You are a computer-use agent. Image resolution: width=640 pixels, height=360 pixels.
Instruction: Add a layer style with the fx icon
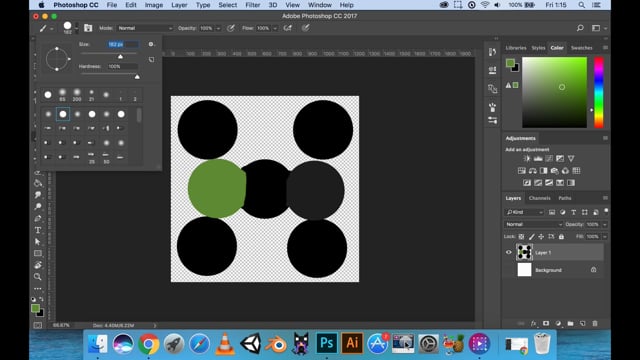pos(533,323)
